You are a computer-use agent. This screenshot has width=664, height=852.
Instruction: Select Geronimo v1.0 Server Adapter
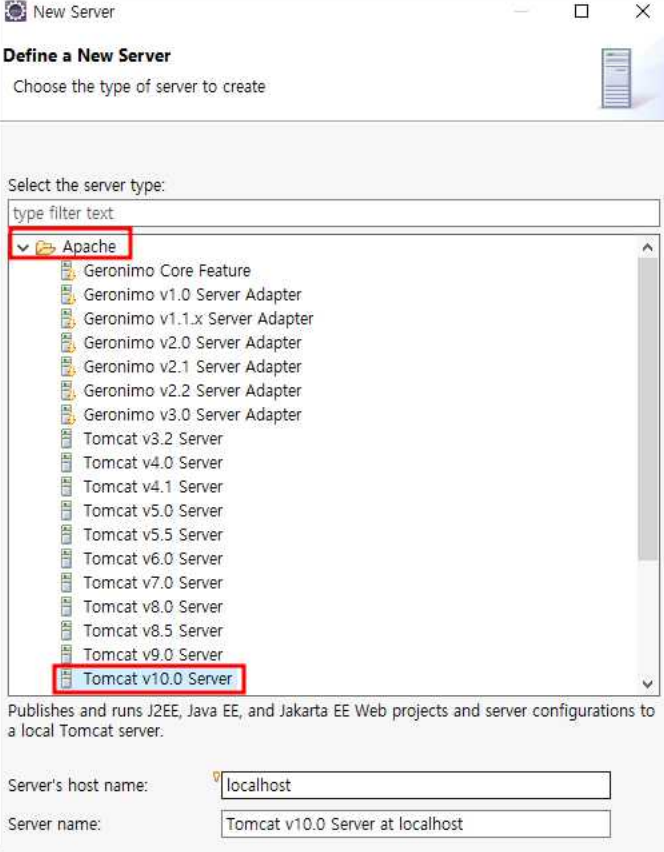pos(192,295)
